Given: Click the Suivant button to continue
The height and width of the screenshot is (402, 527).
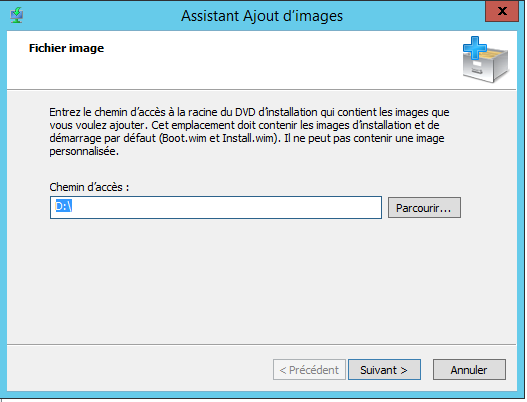Looking at the screenshot, I should [384, 370].
